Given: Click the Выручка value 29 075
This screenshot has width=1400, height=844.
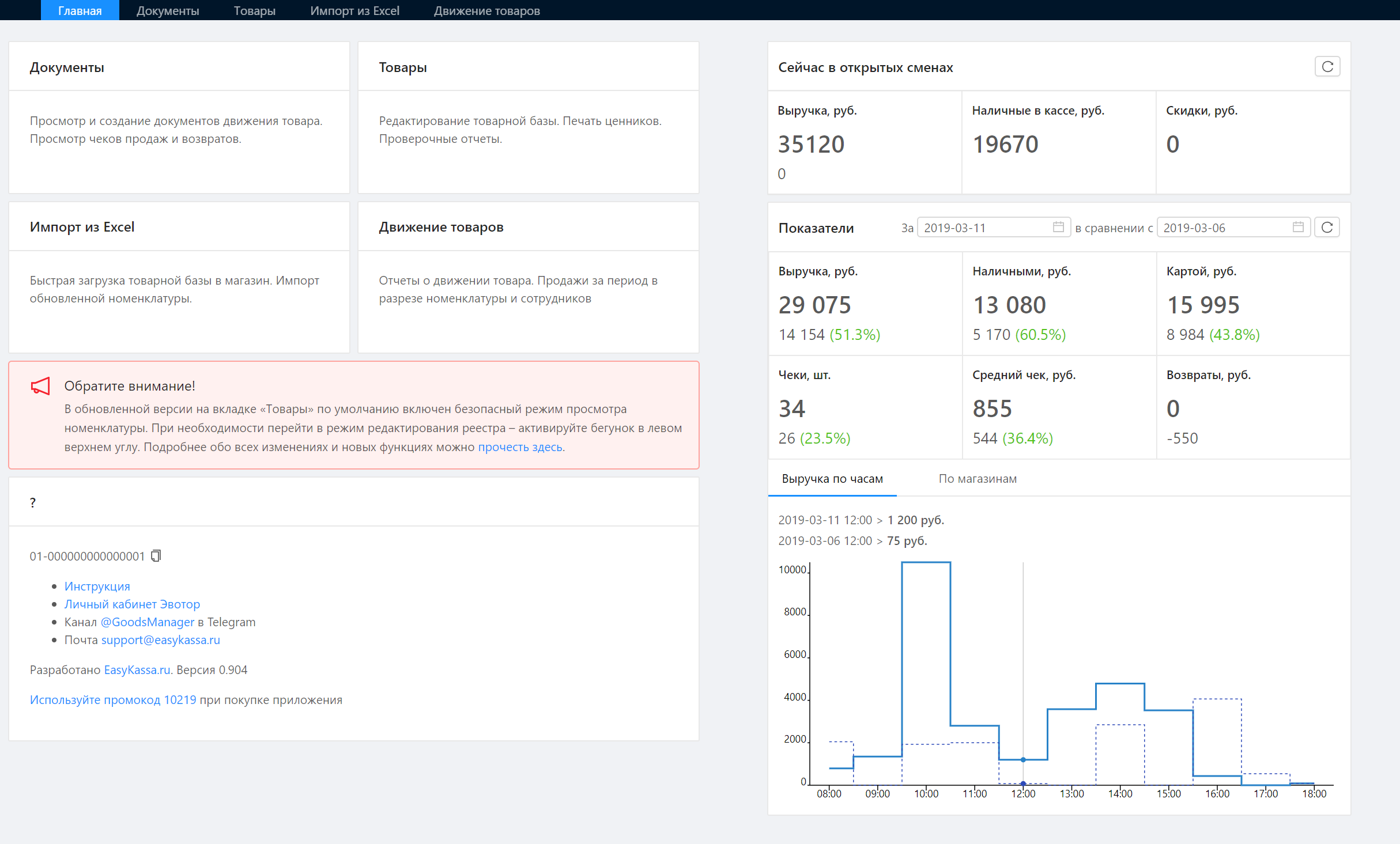Looking at the screenshot, I should click(814, 305).
